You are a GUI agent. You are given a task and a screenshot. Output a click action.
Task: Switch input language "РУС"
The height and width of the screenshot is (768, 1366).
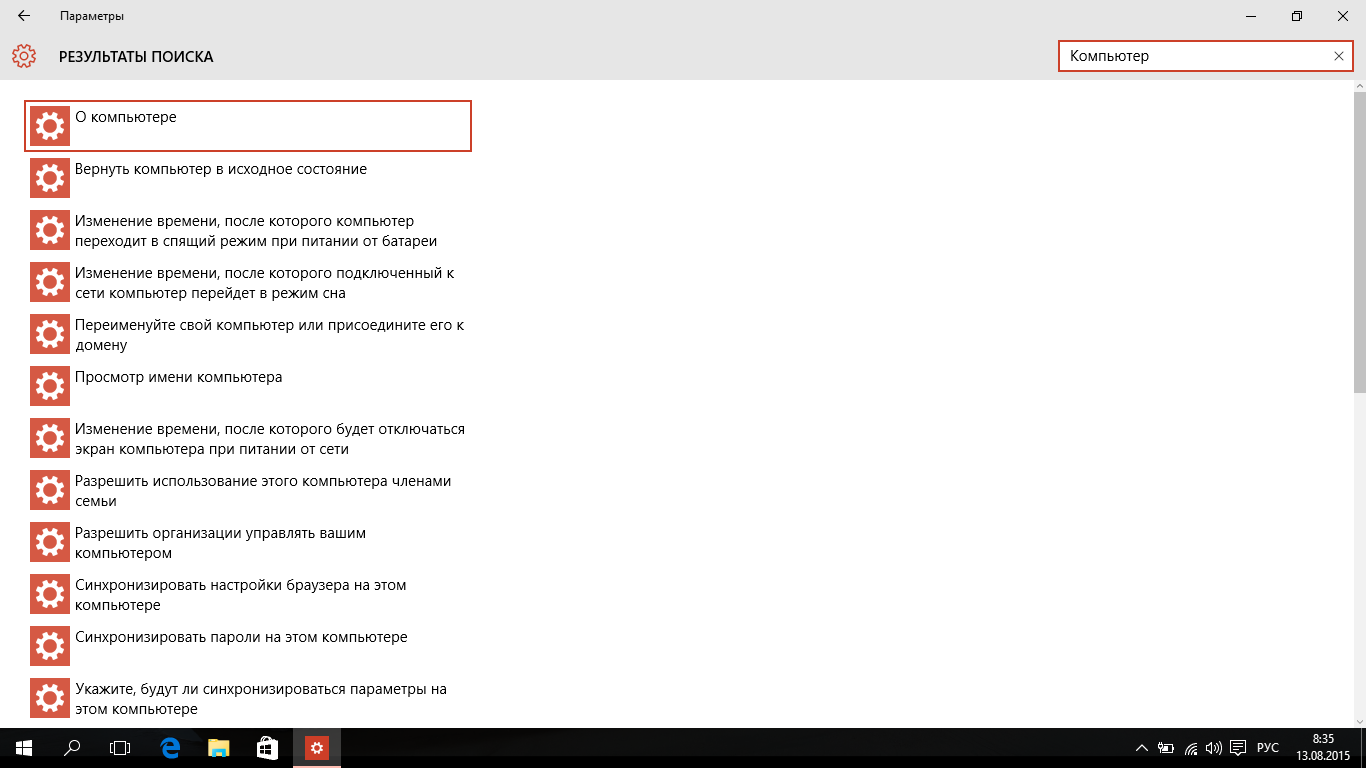point(1268,748)
